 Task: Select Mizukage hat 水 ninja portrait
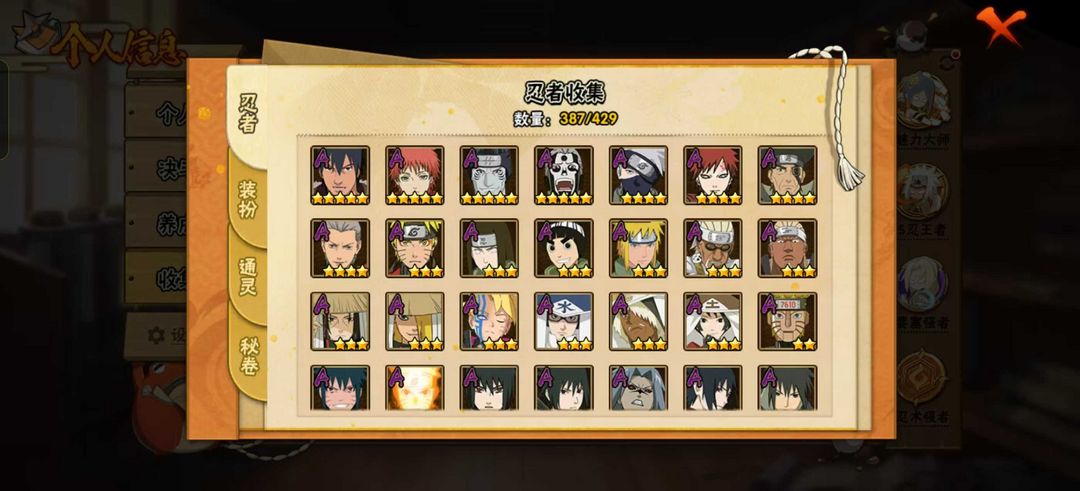point(563,321)
